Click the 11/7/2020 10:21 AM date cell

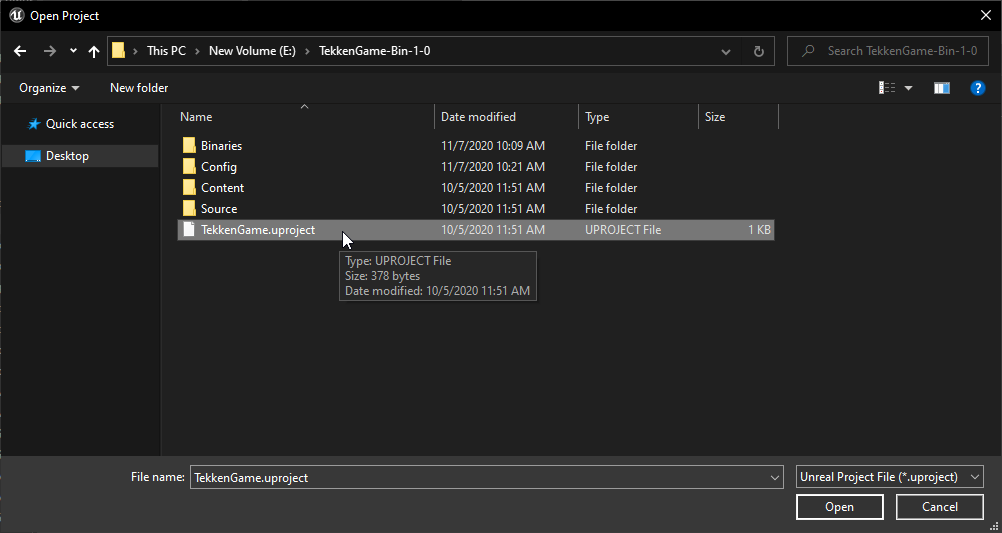(x=493, y=167)
